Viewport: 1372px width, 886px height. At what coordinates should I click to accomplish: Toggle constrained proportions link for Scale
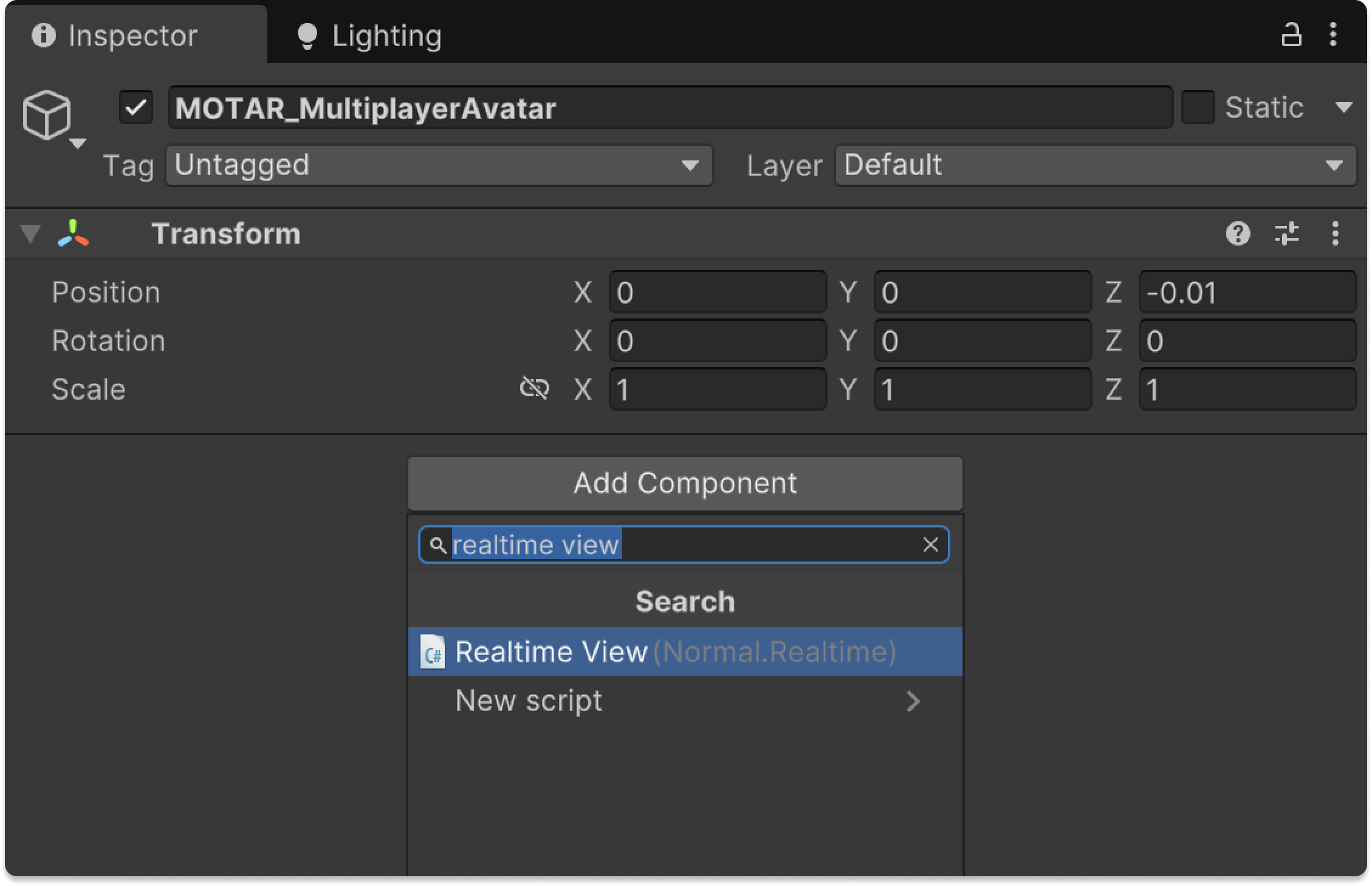[535, 388]
